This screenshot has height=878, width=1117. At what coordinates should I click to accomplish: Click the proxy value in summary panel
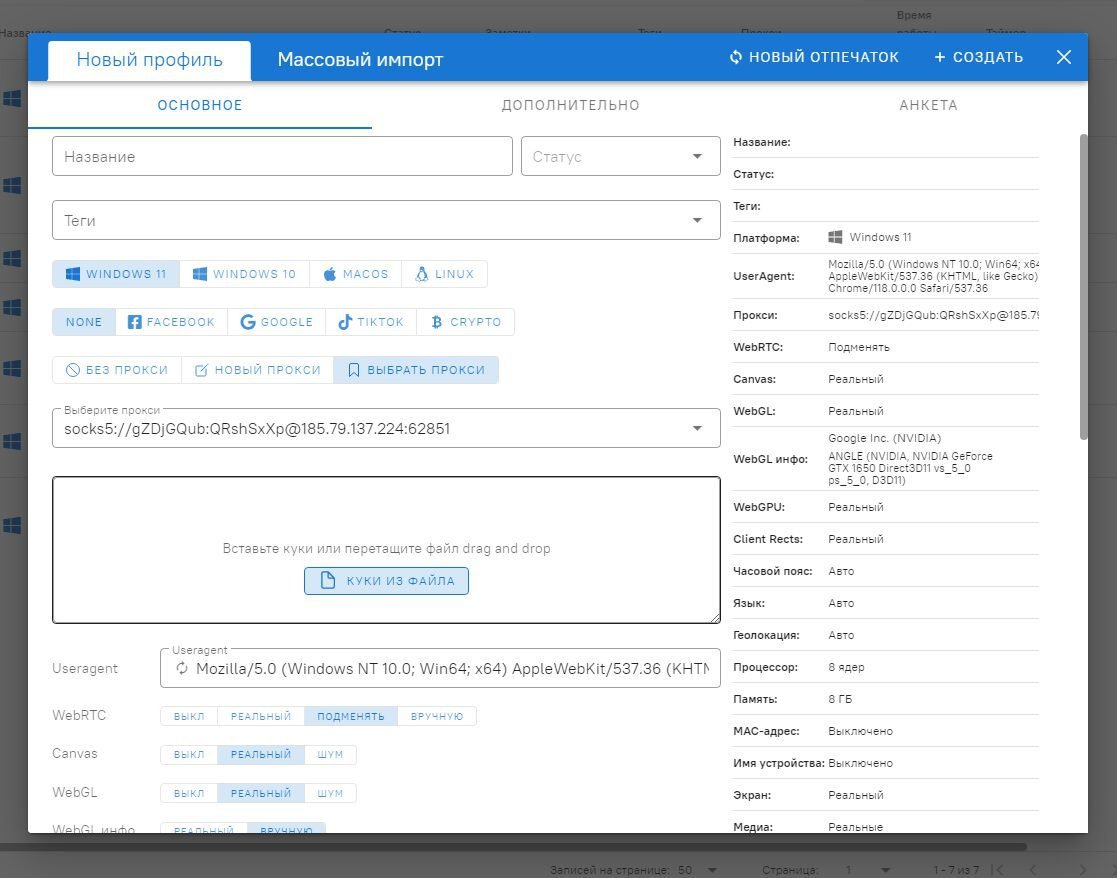pos(933,315)
